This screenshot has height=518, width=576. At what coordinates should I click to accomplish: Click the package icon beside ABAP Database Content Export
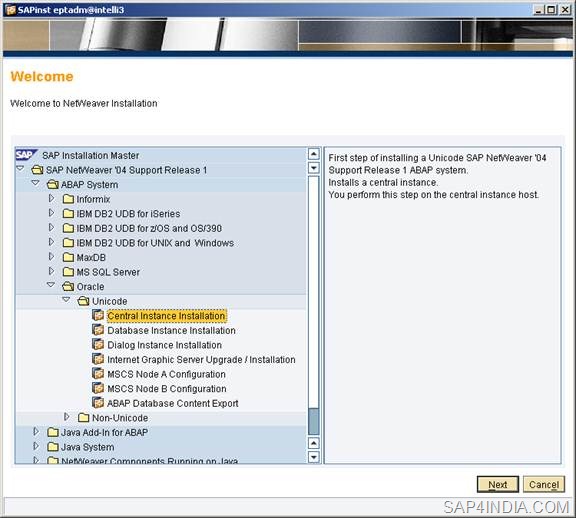point(98,403)
